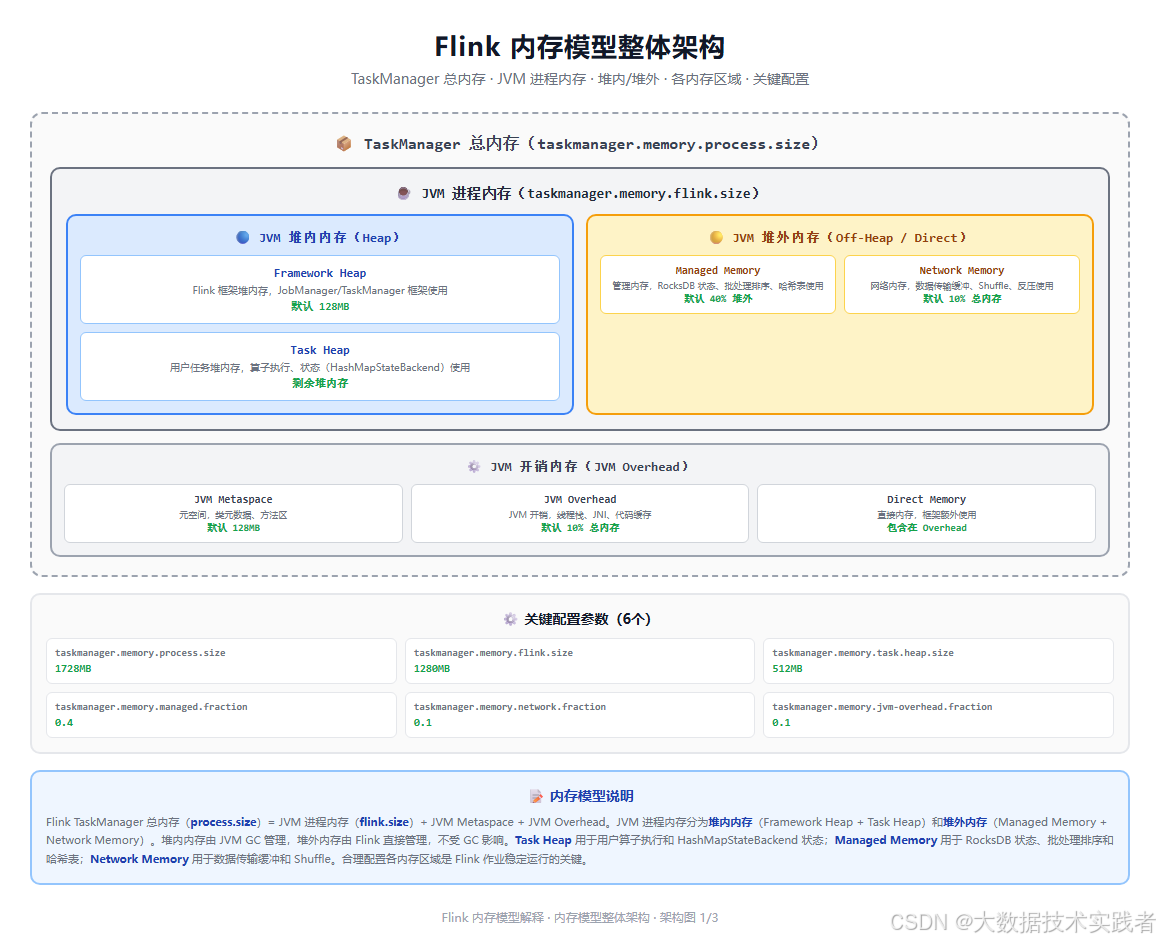The image size is (1160, 942).
Task: Click the JVM 堆内内存 (Heap) heading
Action: [x=329, y=238]
